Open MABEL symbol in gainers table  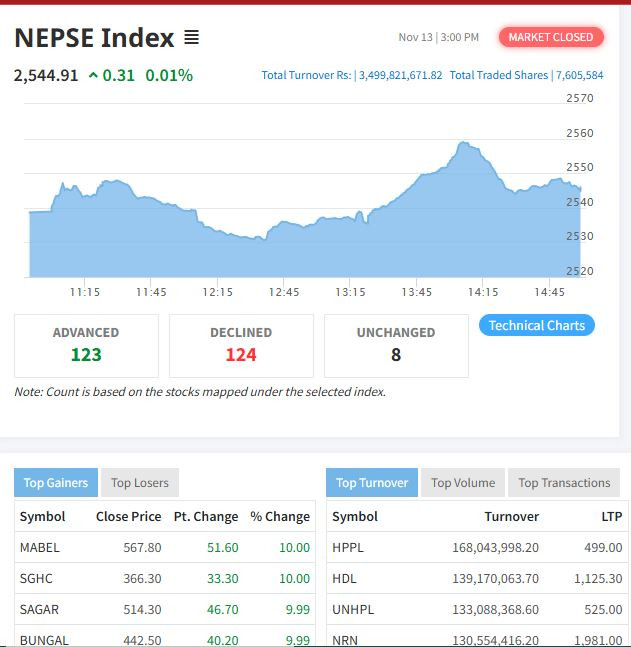pyautogui.click(x=40, y=547)
